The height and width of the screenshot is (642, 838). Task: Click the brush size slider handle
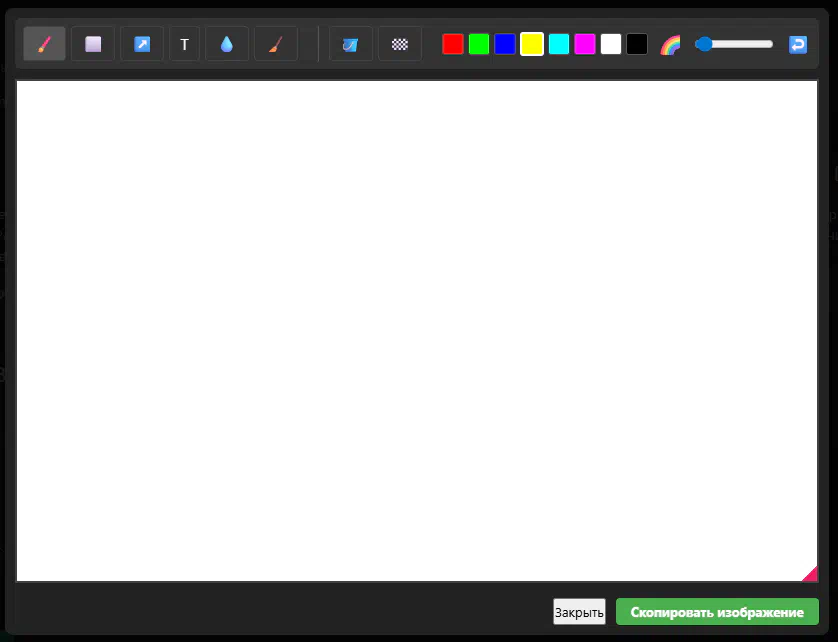tap(705, 44)
